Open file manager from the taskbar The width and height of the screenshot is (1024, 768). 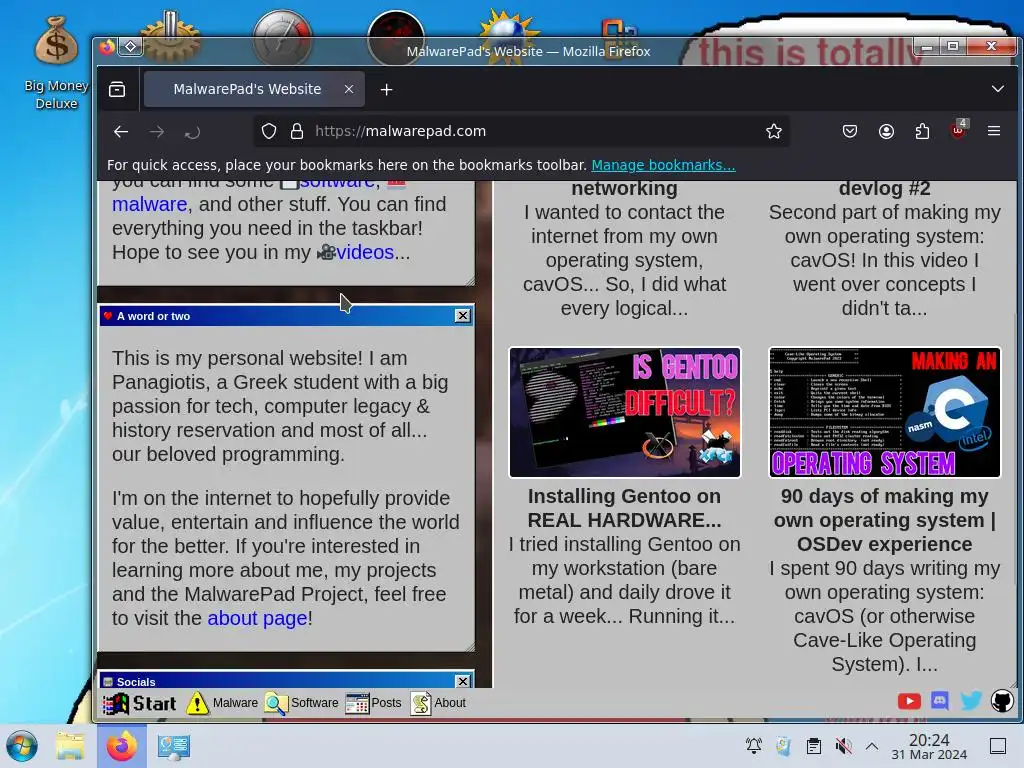click(x=70, y=746)
